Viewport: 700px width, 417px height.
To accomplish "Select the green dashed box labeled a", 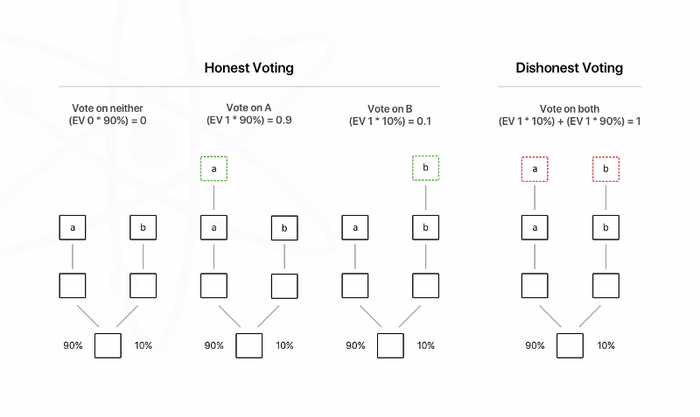I will tap(214, 169).
